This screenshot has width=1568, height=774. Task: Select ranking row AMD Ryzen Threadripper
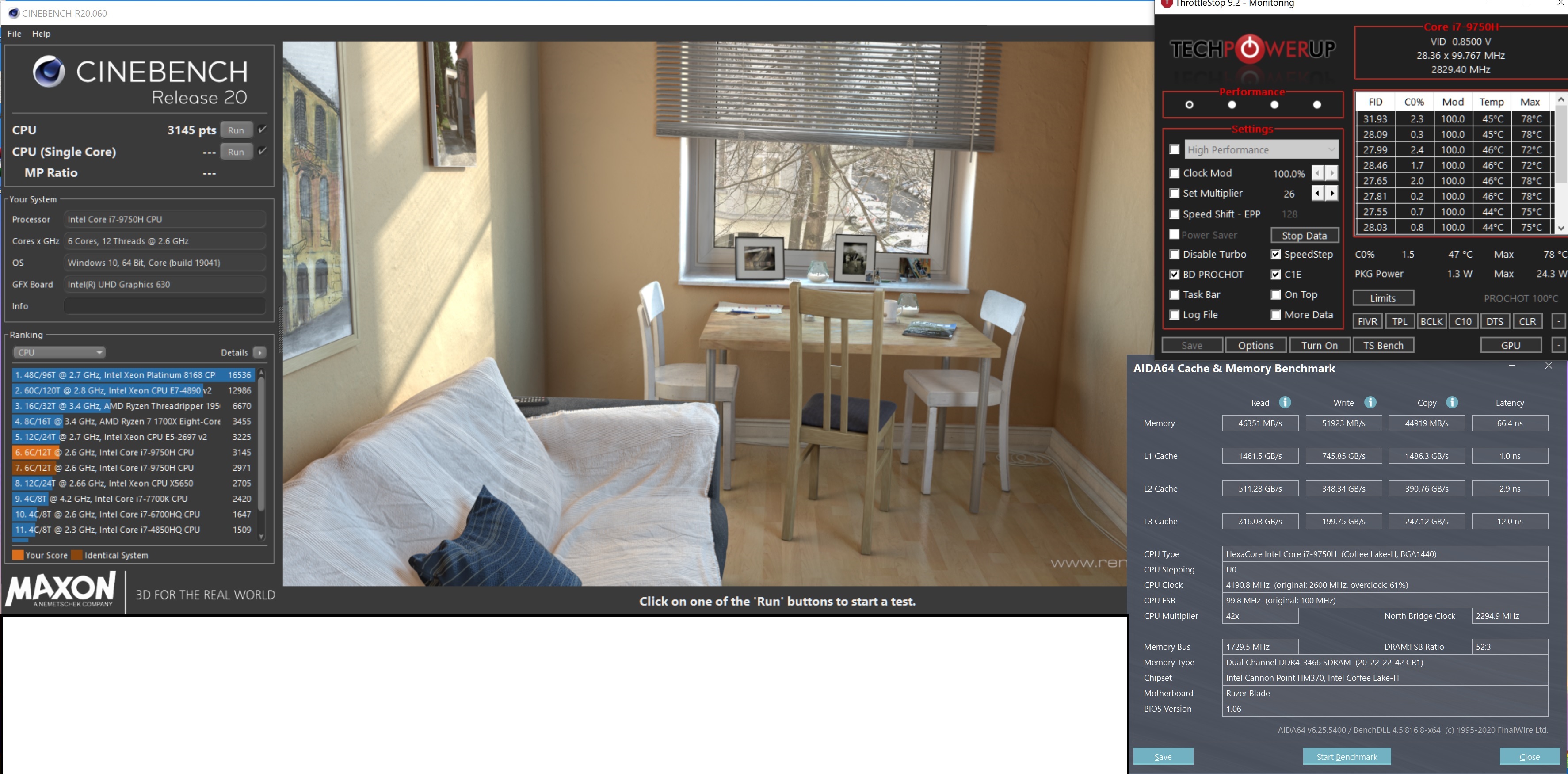(x=133, y=406)
